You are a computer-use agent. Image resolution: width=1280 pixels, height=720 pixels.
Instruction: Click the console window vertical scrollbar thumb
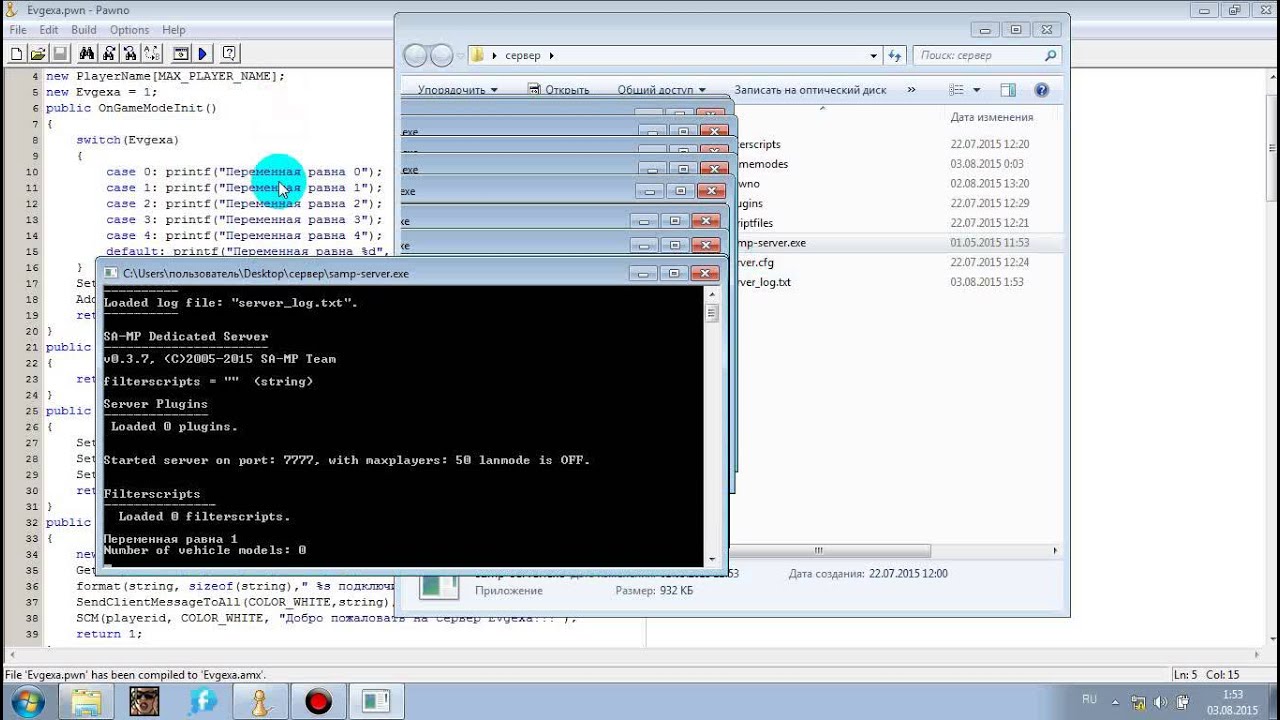click(712, 313)
